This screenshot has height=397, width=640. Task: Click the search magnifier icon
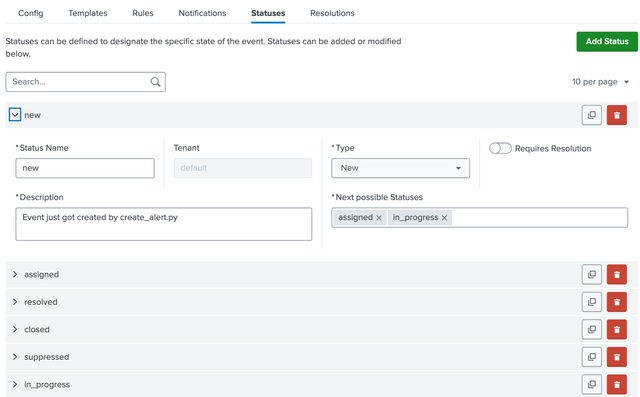[156, 82]
